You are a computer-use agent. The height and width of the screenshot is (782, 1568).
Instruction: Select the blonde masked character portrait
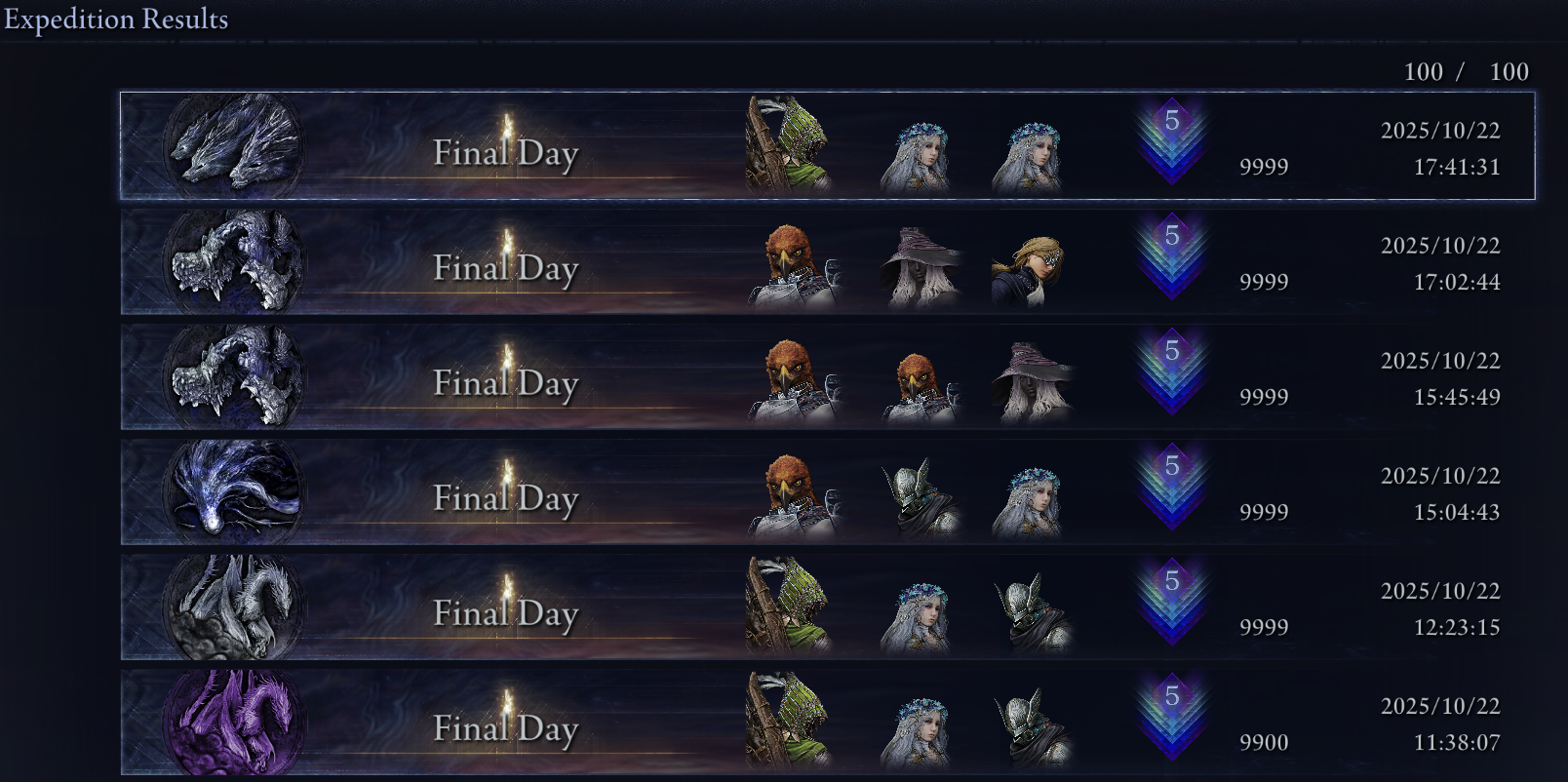tap(1028, 271)
